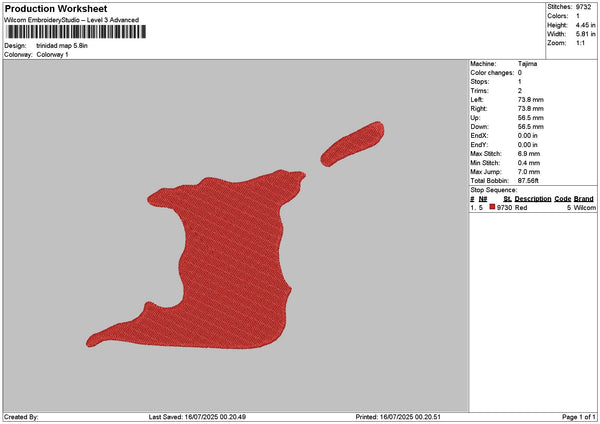Click the small red Tobago island shape
600x424 pixels.
coord(352,144)
